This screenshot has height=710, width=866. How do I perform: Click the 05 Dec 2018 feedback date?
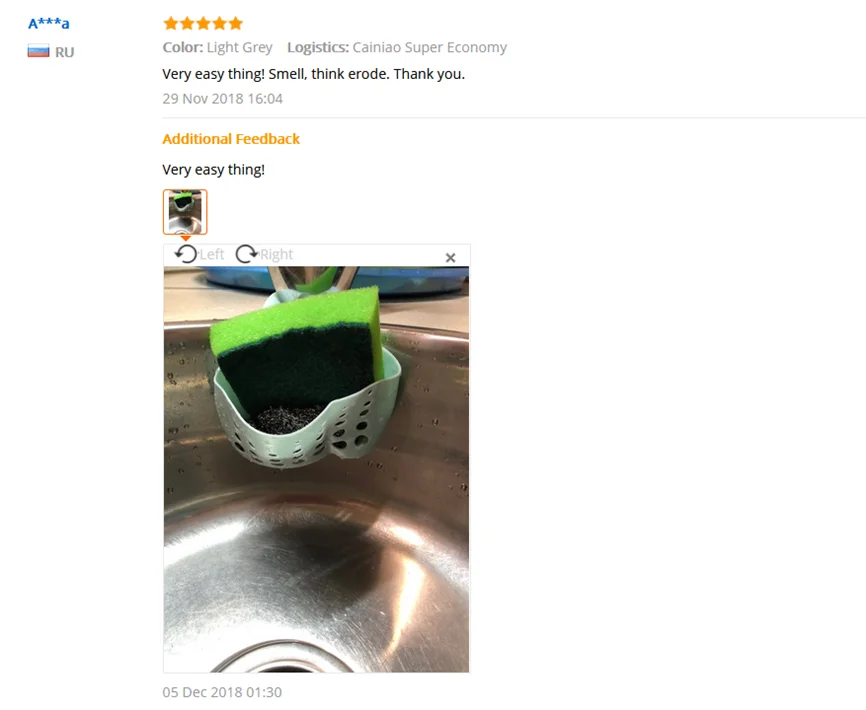222,692
